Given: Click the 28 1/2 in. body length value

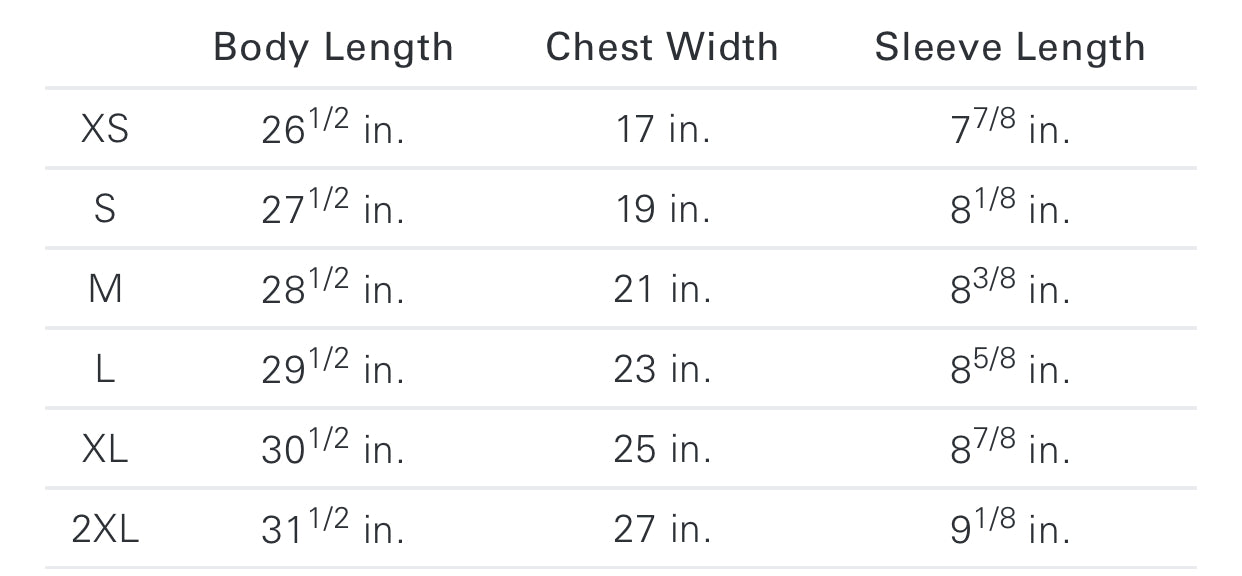Looking at the screenshot, I should pos(333,289).
